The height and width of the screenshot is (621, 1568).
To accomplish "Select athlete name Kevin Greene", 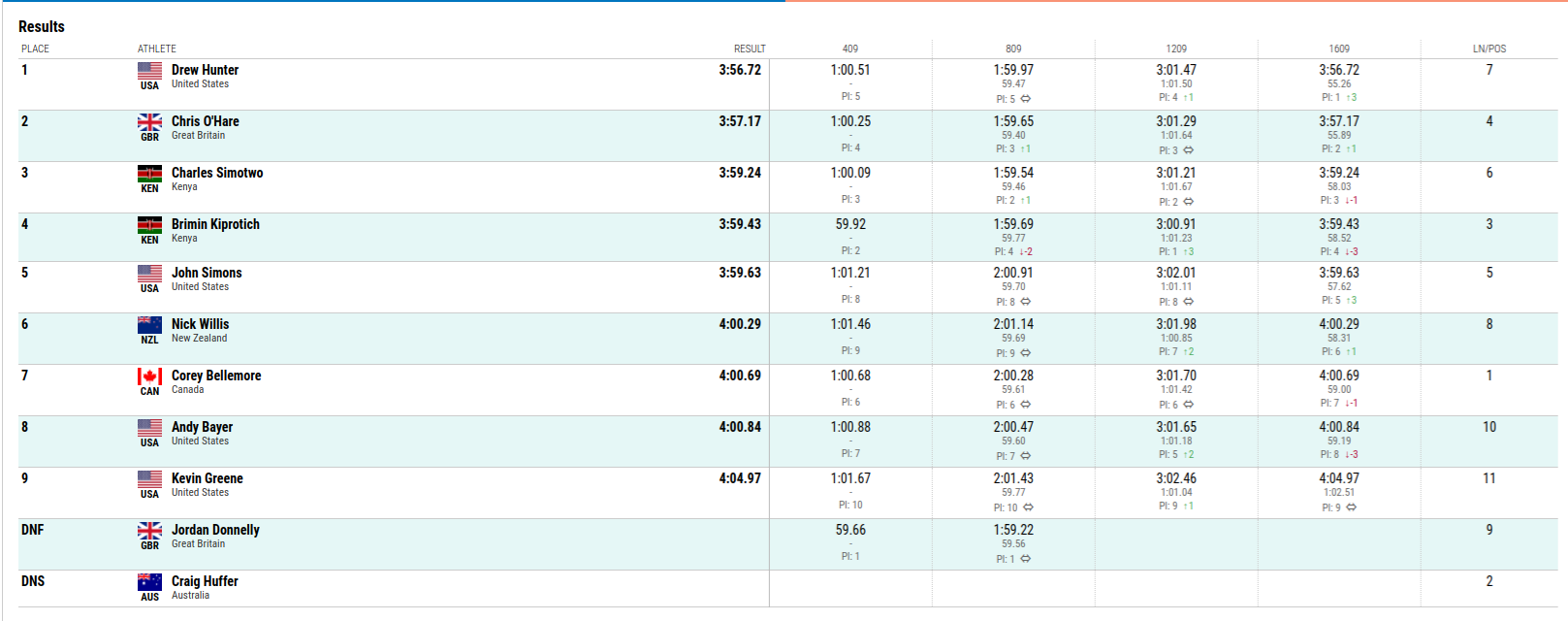I will [x=207, y=478].
